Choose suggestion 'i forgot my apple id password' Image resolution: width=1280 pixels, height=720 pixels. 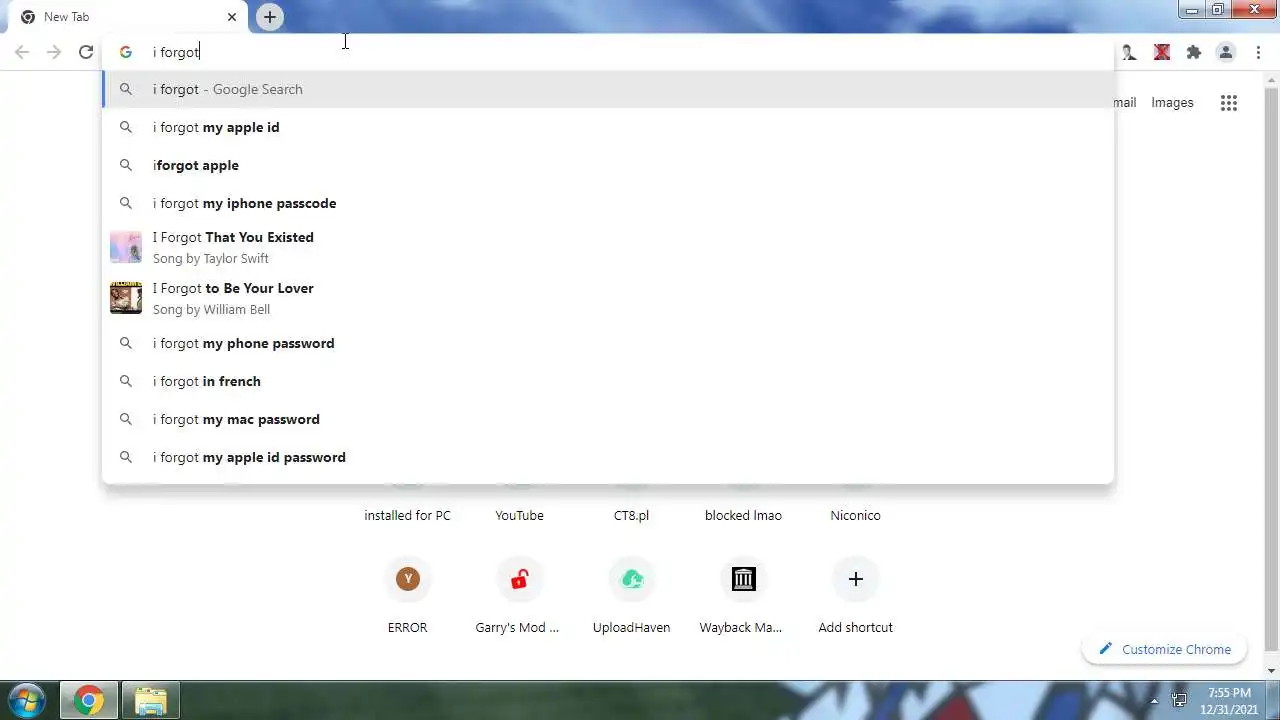608,457
